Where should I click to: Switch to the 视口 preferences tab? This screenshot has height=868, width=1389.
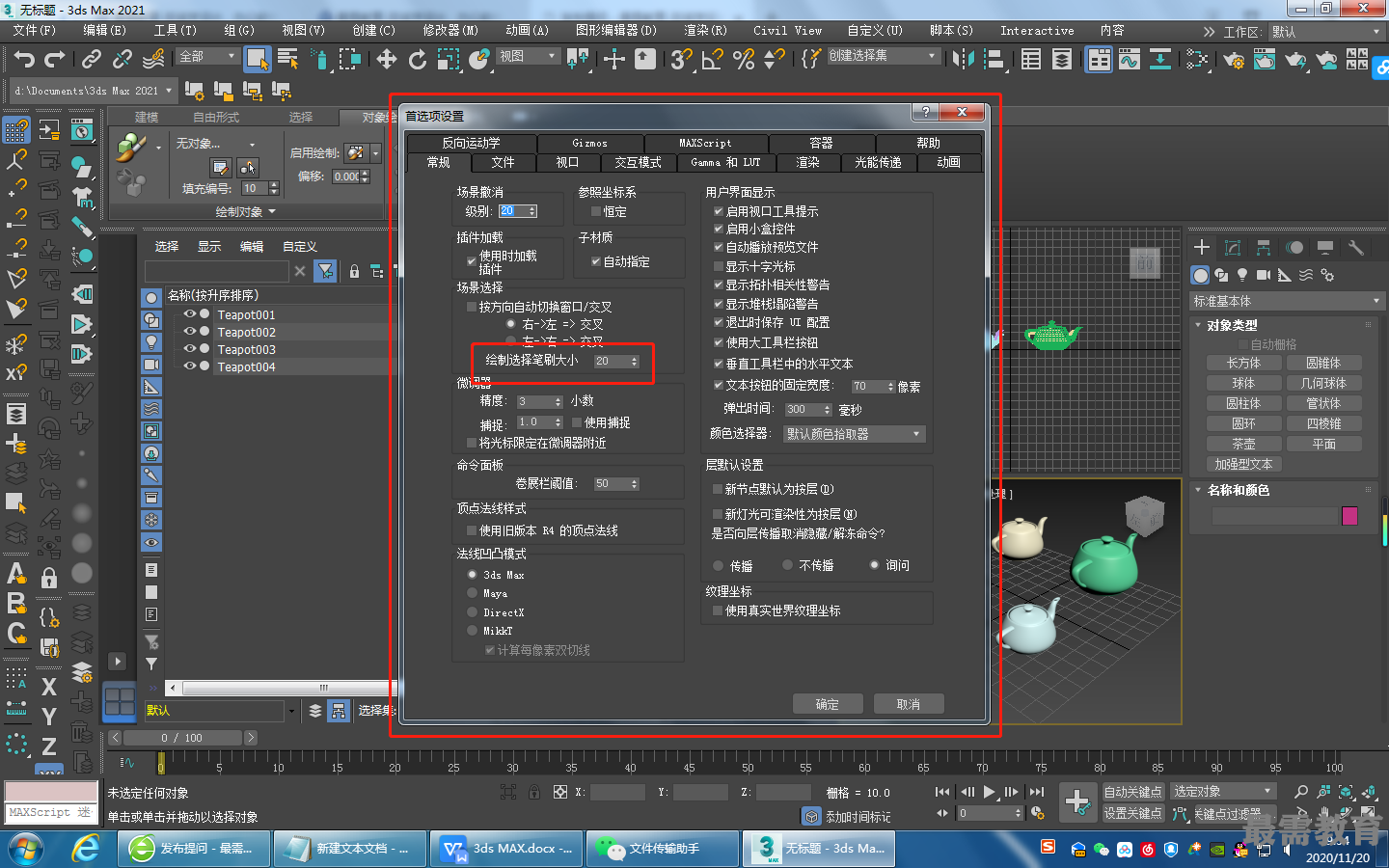[x=567, y=162]
